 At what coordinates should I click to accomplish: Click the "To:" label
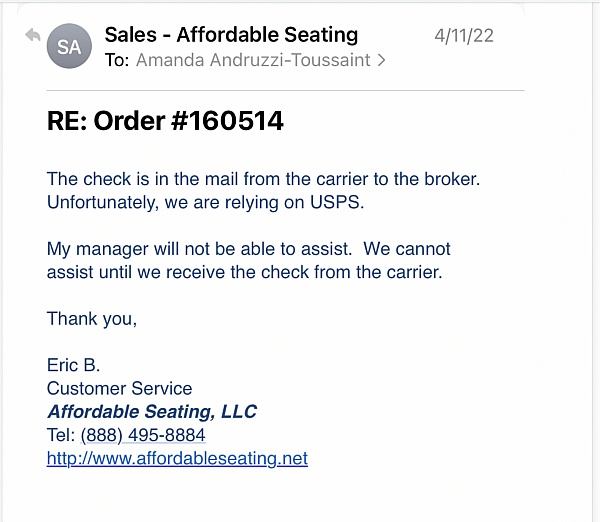click(x=117, y=60)
